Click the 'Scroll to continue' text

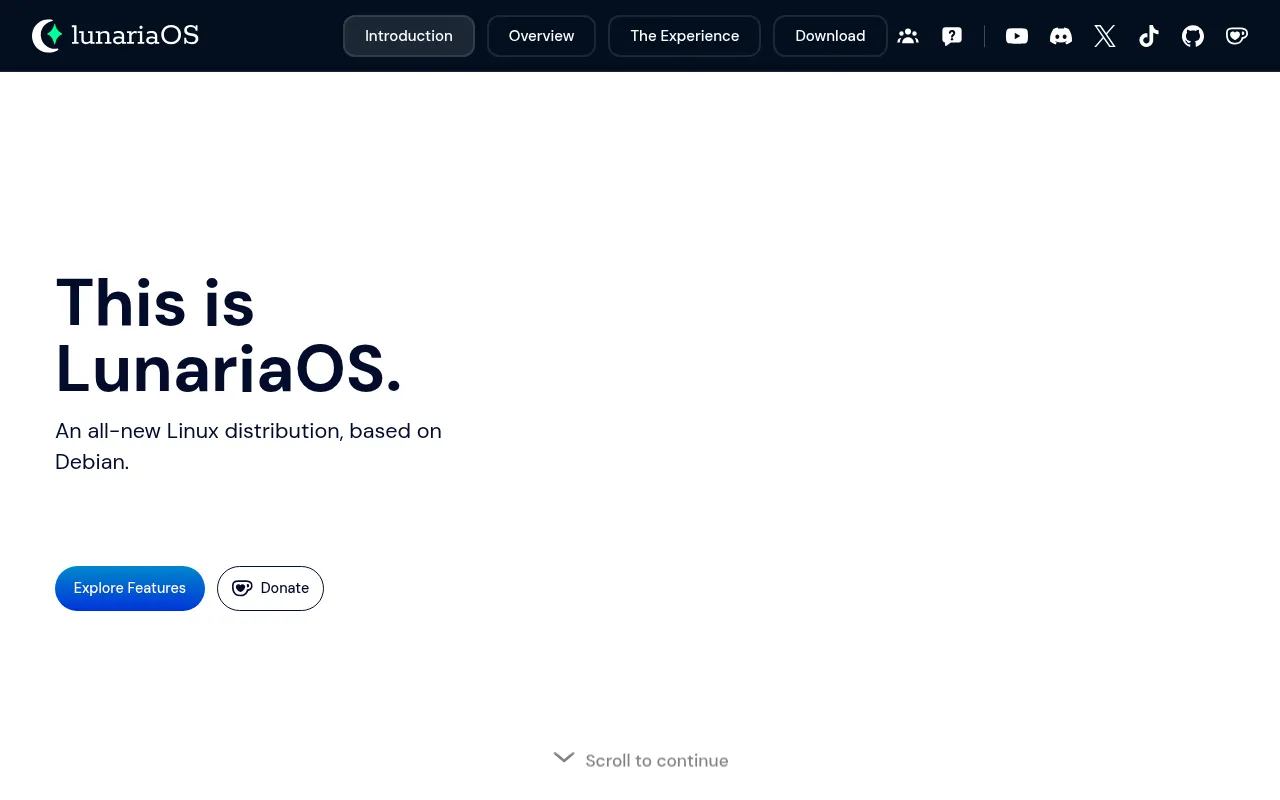coord(657,761)
